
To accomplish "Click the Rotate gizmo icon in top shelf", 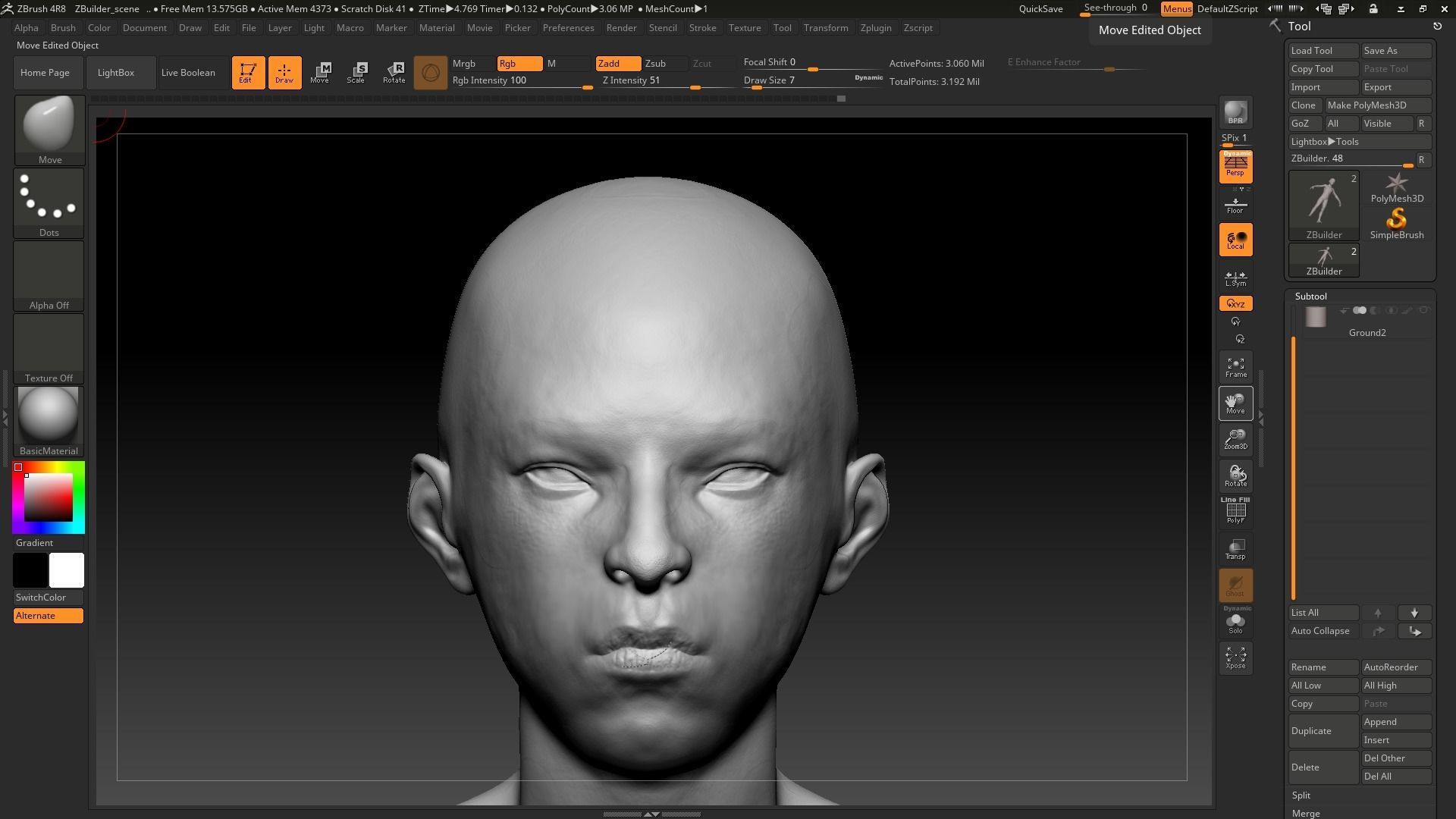I will coord(394,73).
